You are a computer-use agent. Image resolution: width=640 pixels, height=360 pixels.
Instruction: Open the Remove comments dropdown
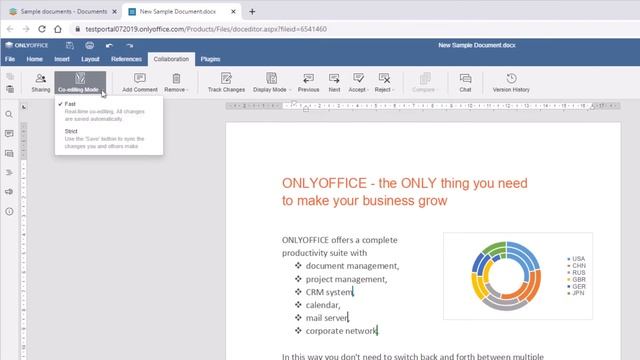click(176, 82)
